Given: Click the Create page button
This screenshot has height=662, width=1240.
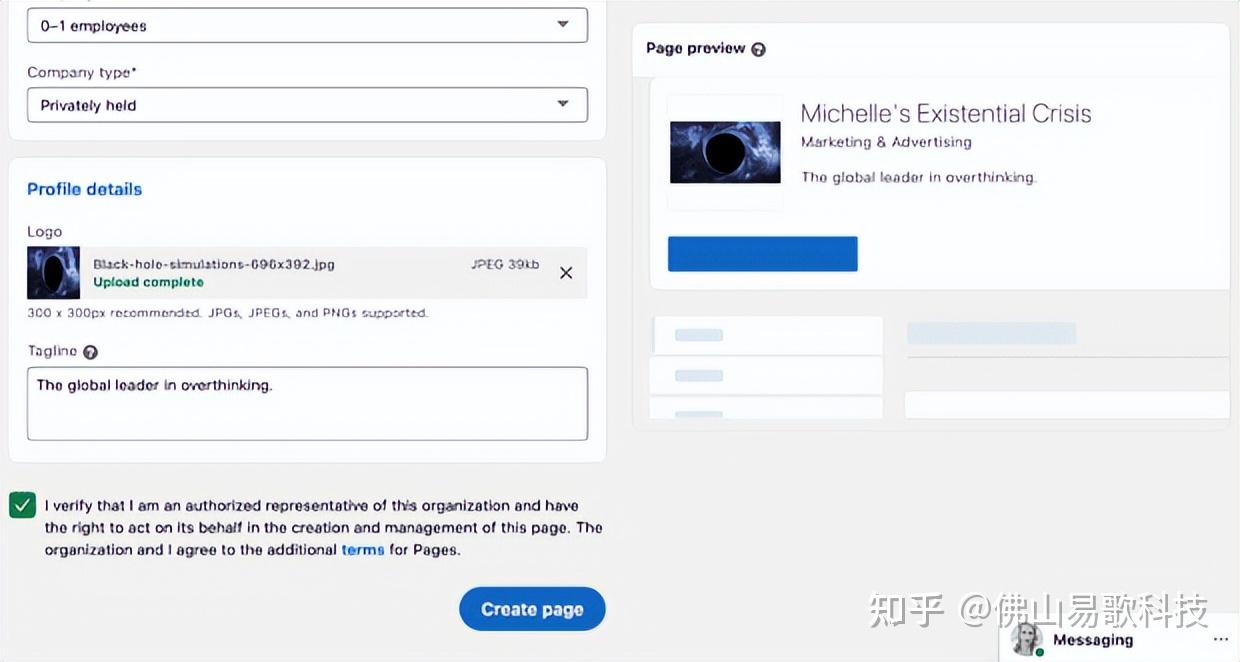Looking at the screenshot, I should pyautogui.click(x=532, y=609).
